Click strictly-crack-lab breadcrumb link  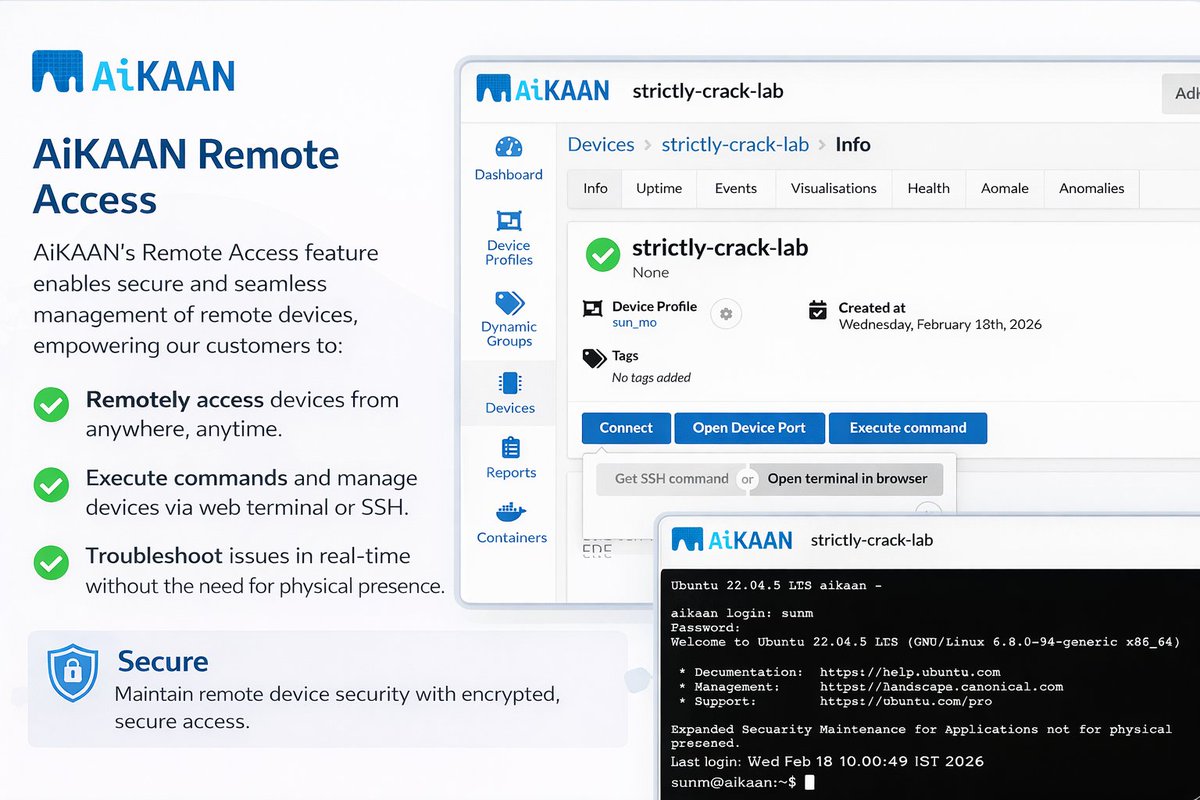[735, 145]
